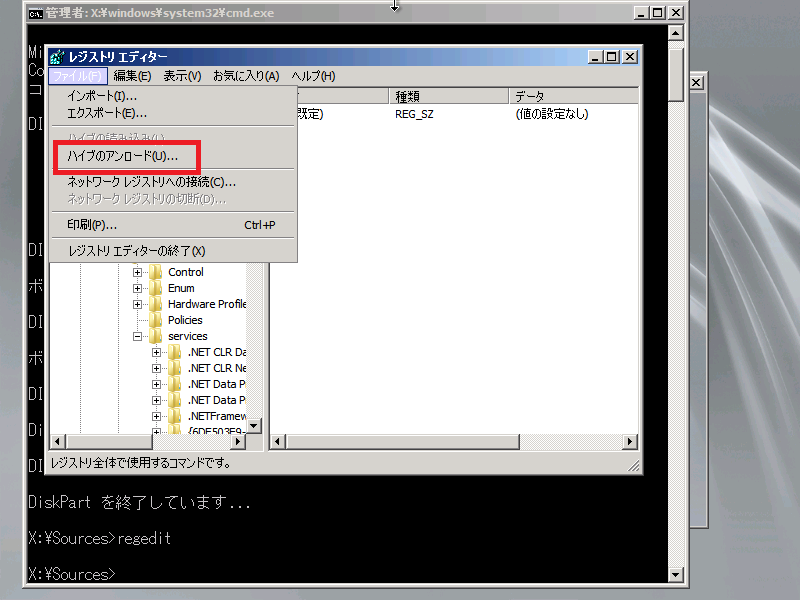Choose レジストリ エディターの終了(X)
800x600 pixels.
coord(173,251)
